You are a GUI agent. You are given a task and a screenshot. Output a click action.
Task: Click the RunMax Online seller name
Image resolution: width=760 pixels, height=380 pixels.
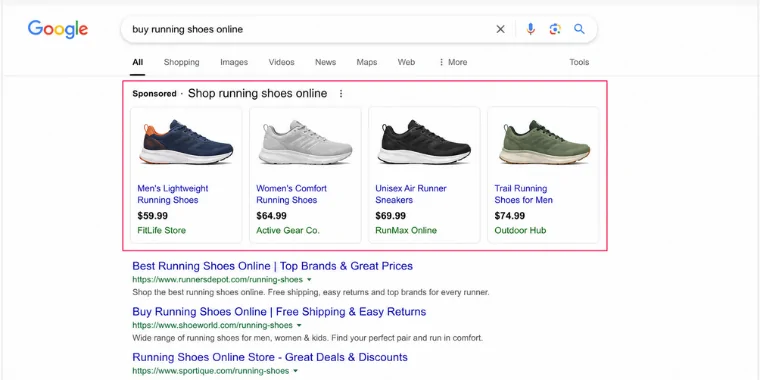(406, 230)
